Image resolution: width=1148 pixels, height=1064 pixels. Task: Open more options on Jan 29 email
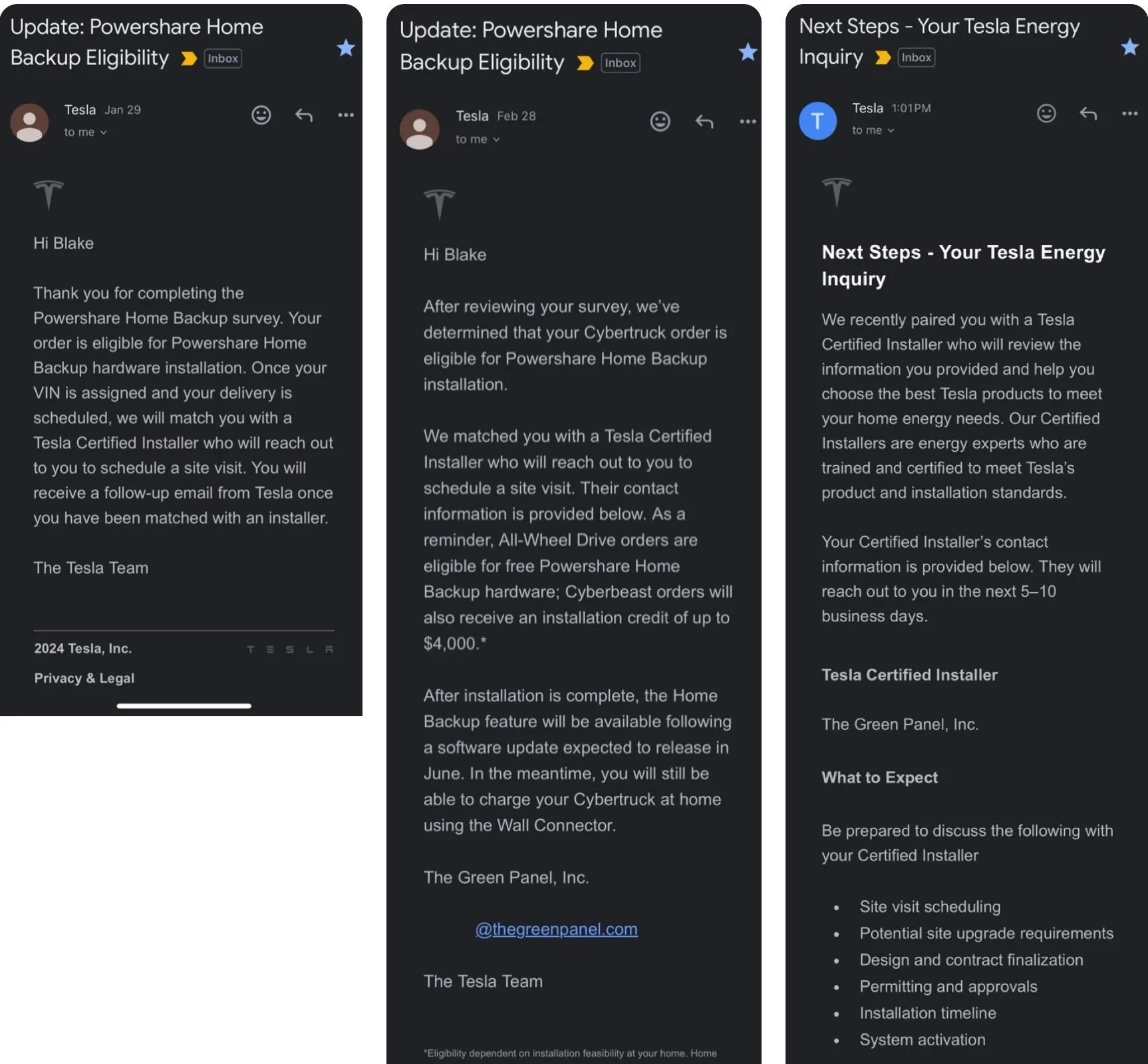coord(346,115)
